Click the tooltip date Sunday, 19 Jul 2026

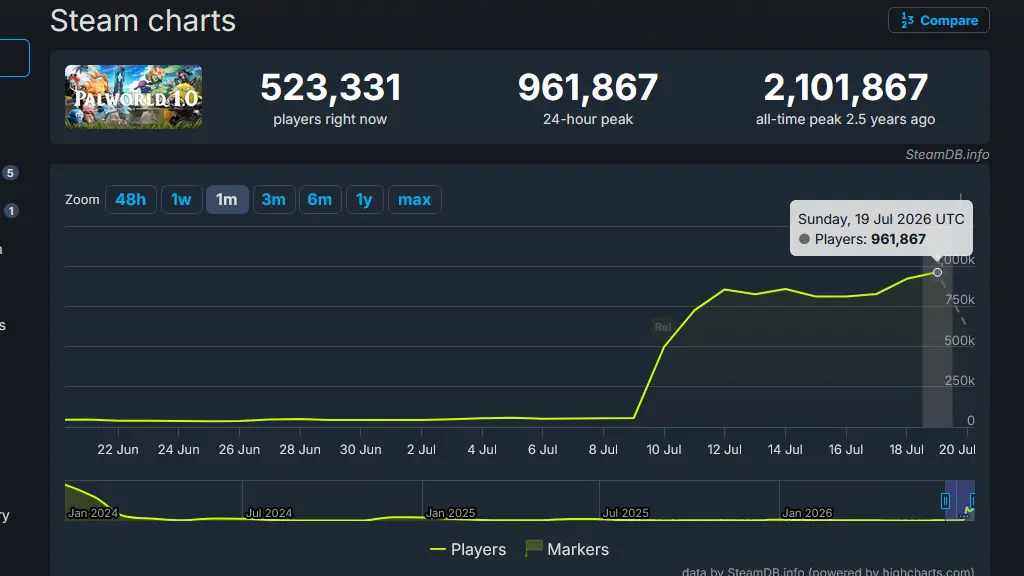pyautogui.click(x=881, y=219)
